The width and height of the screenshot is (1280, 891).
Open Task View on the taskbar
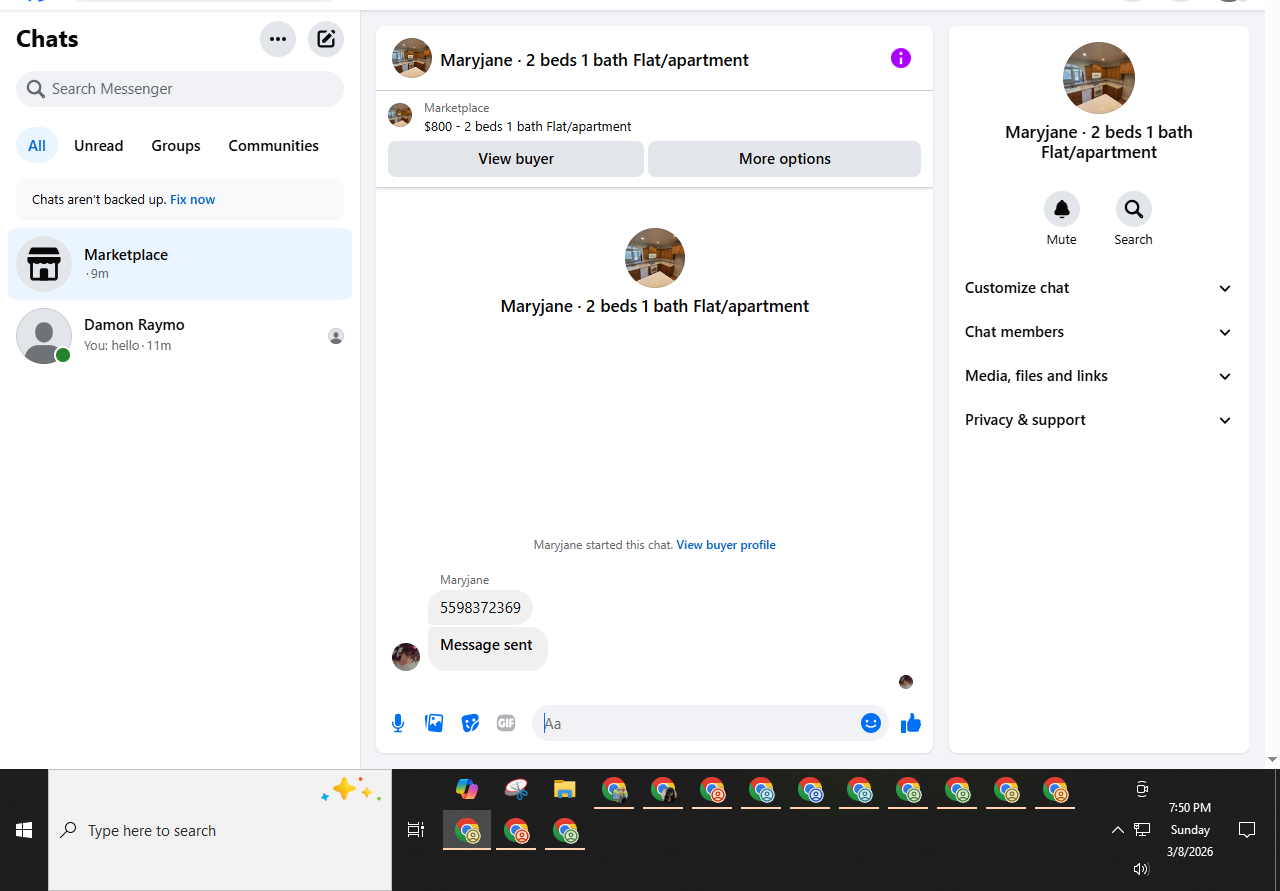pos(416,830)
